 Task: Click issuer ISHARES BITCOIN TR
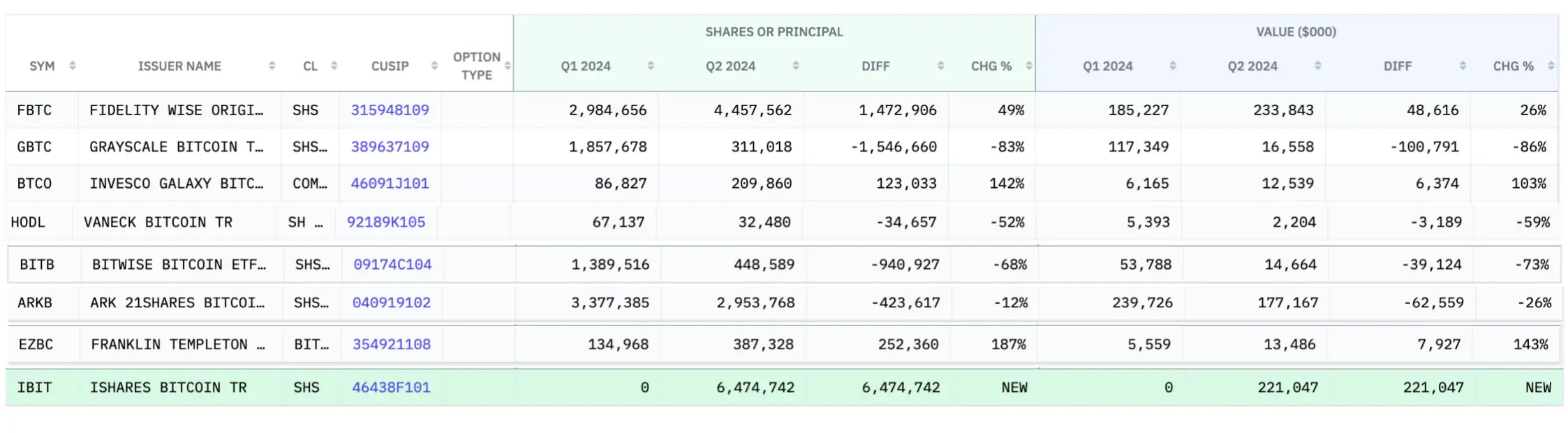tap(168, 388)
